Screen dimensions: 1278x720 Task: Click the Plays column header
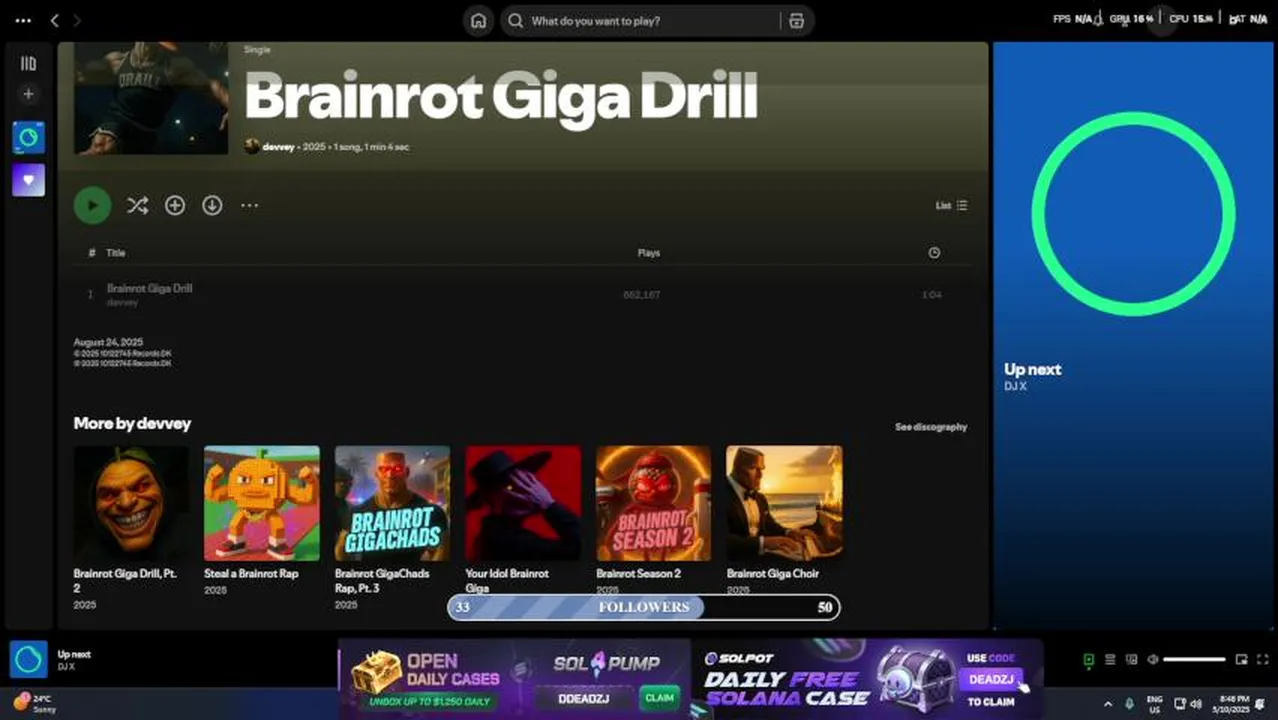click(x=649, y=253)
